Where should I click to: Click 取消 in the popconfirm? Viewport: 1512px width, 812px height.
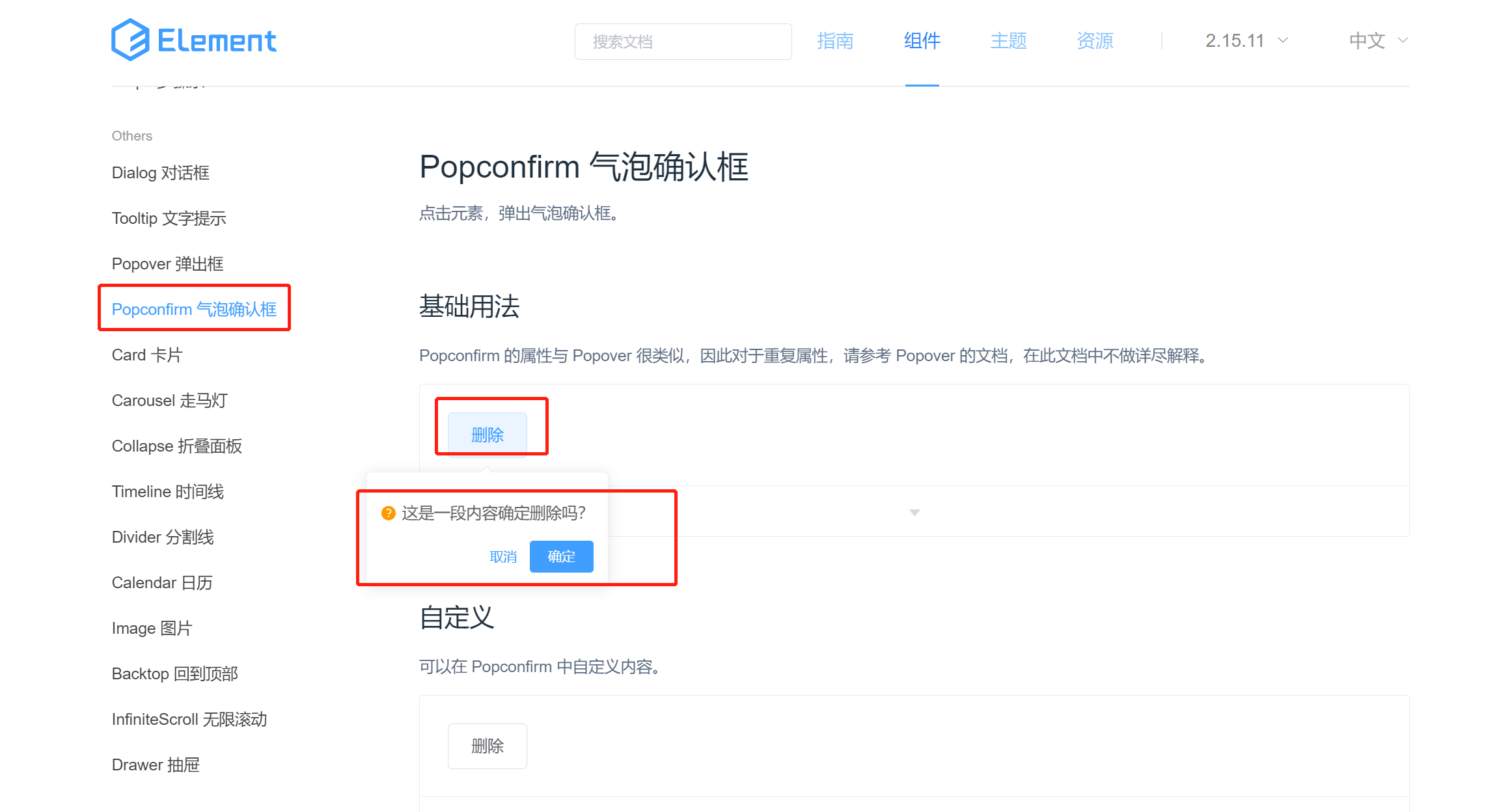pos(503,557)
